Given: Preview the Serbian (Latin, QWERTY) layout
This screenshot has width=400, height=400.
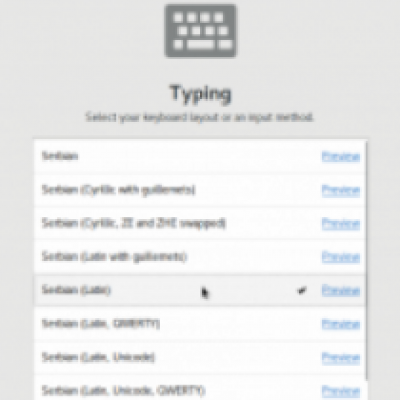Looking at the screenshot, I should point(341,324).
